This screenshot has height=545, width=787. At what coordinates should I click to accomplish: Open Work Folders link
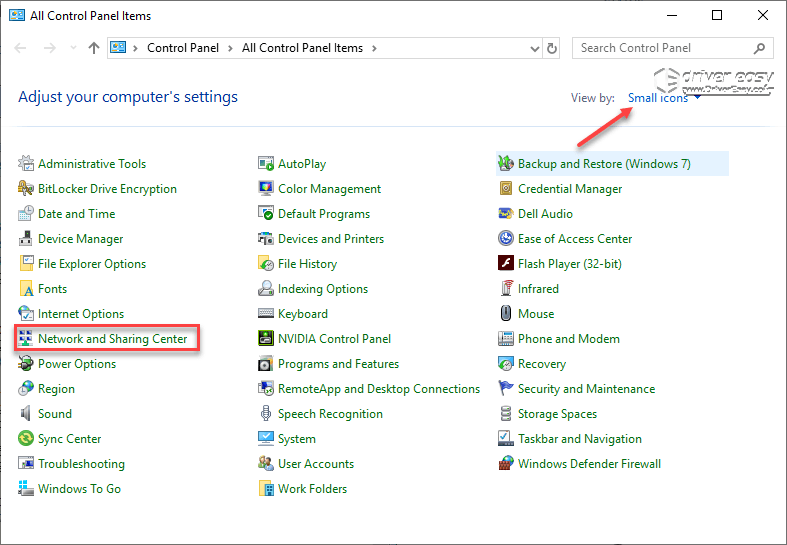pyautogui.click(x=312, y=489)
